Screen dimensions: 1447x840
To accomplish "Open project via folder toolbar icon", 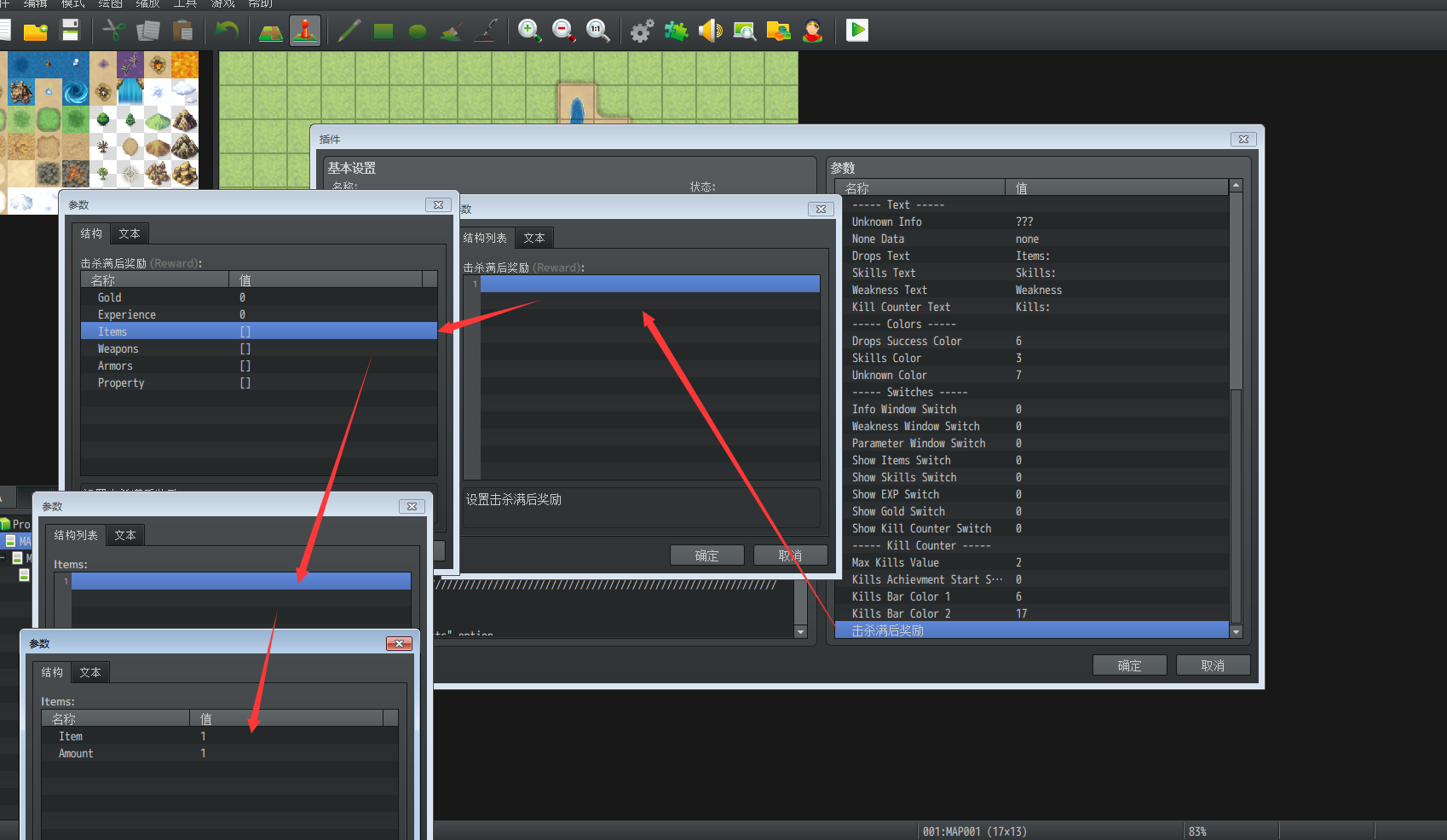I will [36, 32].
